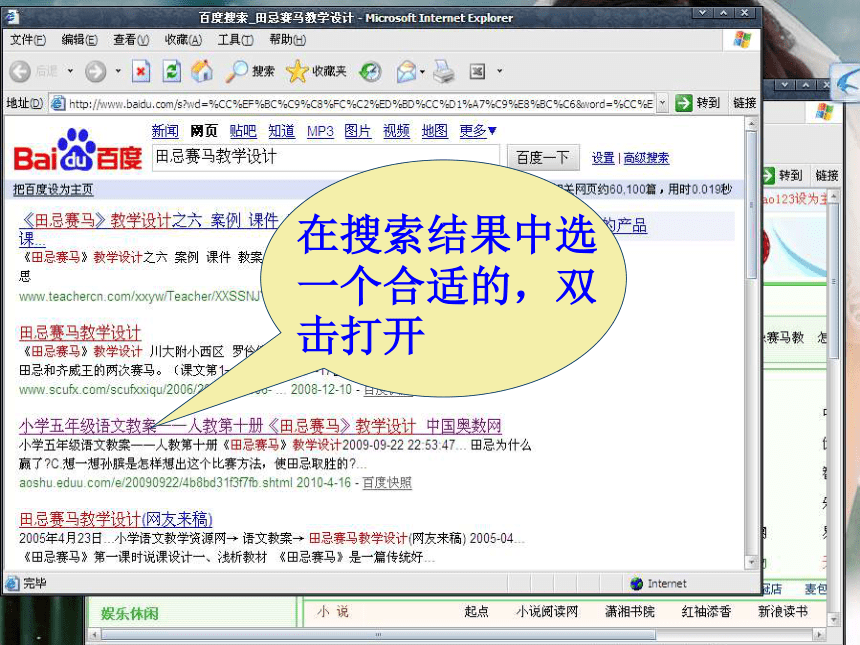860x645 pixels.
Task: Switch to the 贴吧 tab on Baidu
Action: click(x=243, y=131)
